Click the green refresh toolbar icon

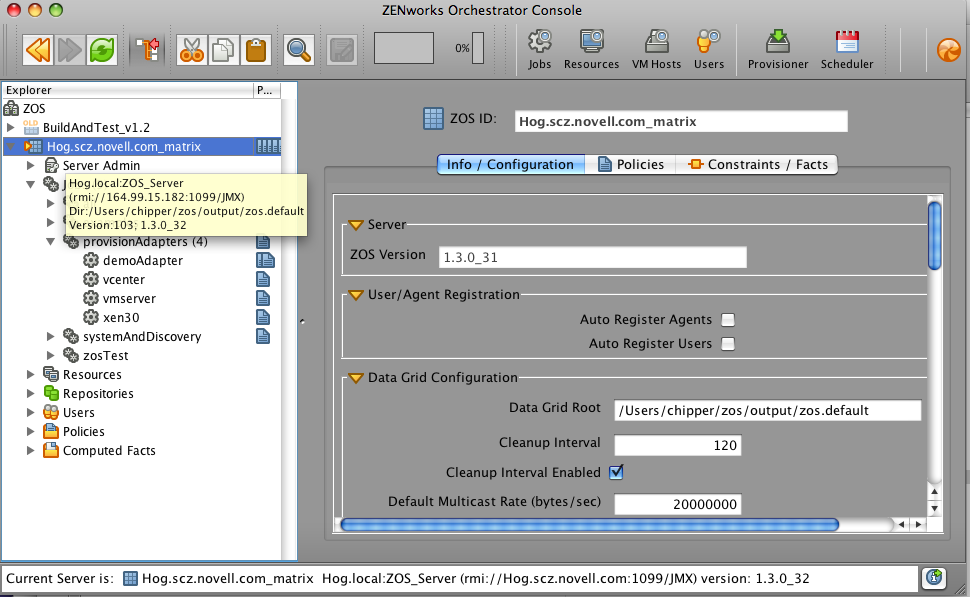[x=101, y=49]
